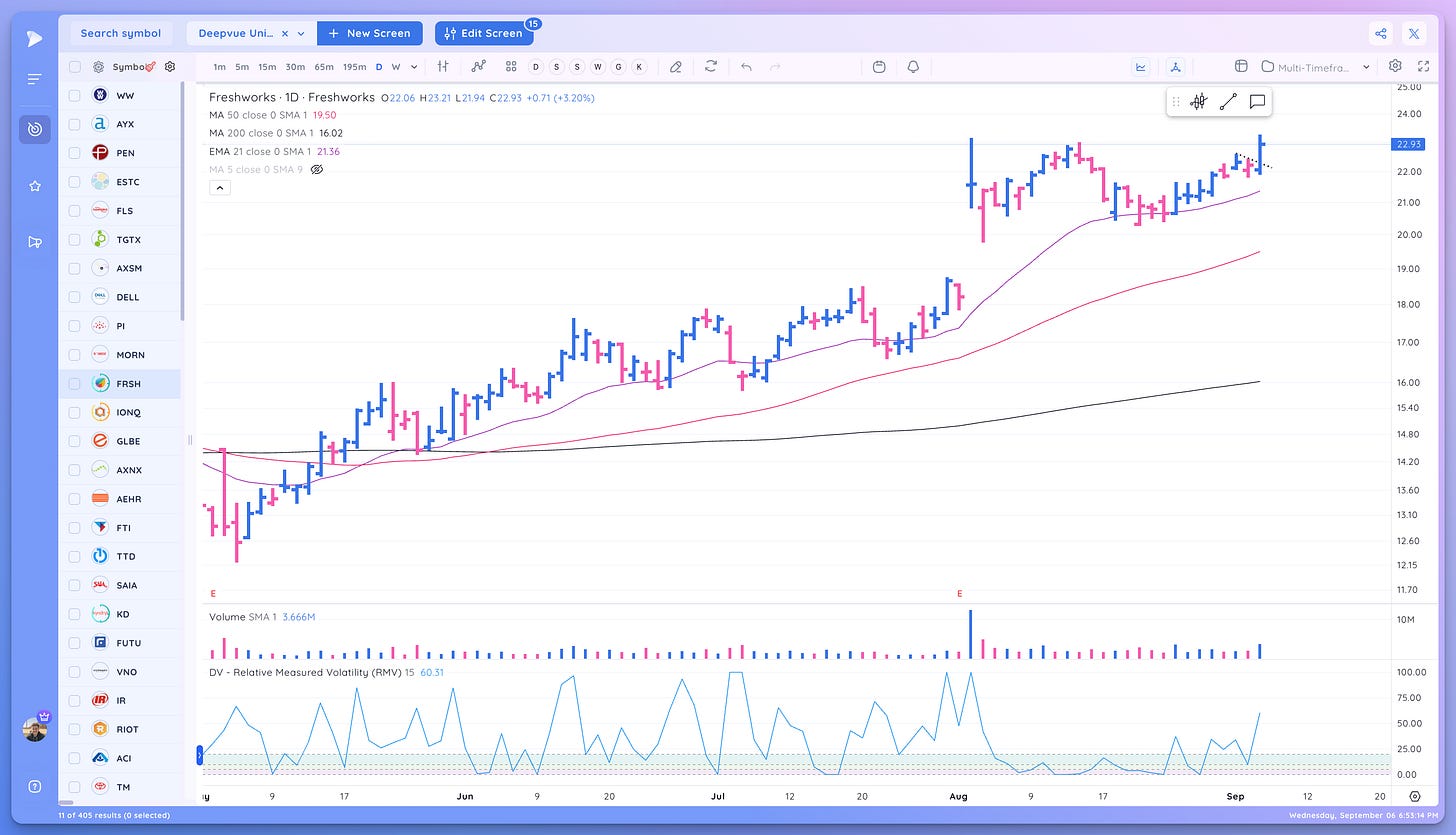This screenshot has height=835, width=1456.
Task: Open the indicators line-graph icon
Action: tap(479, 66)
